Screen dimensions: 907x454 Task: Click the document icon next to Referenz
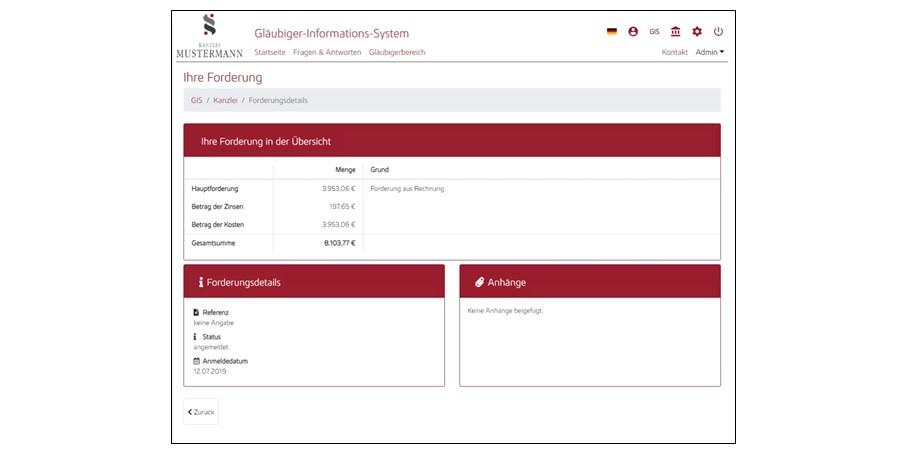pos(196,313)
